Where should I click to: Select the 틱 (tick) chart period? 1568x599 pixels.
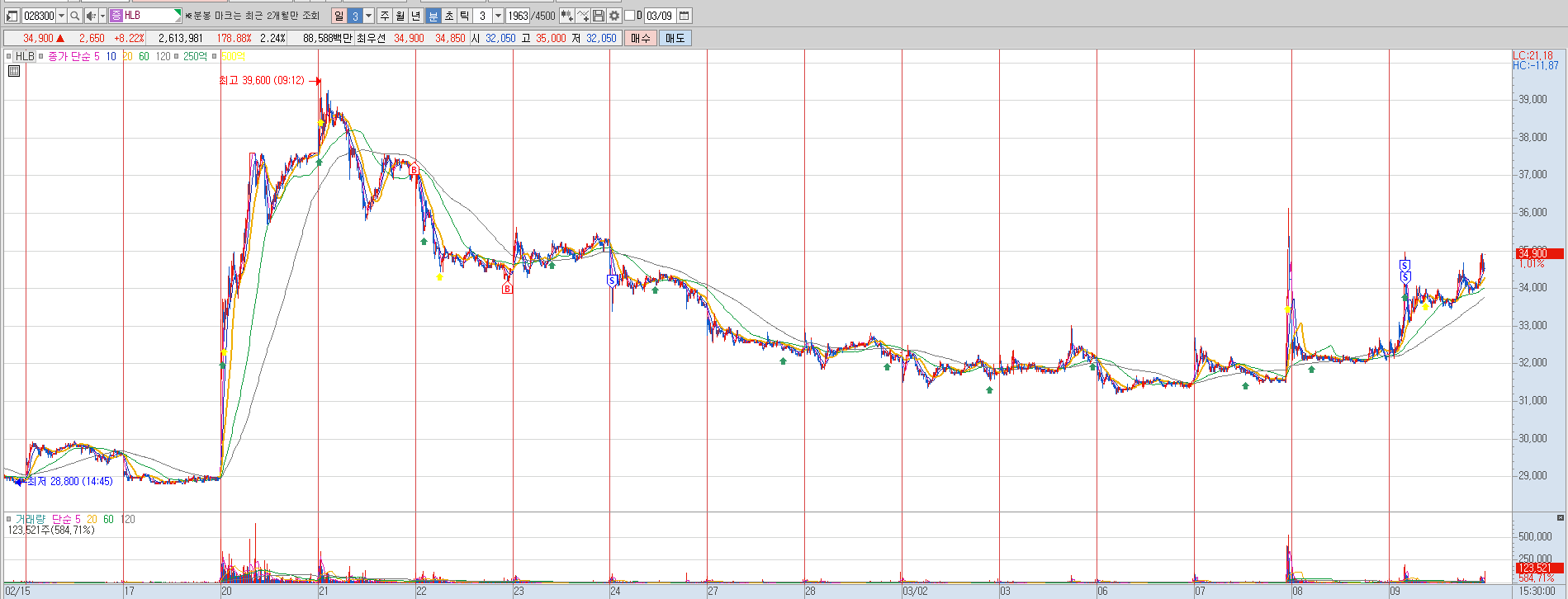465,16
